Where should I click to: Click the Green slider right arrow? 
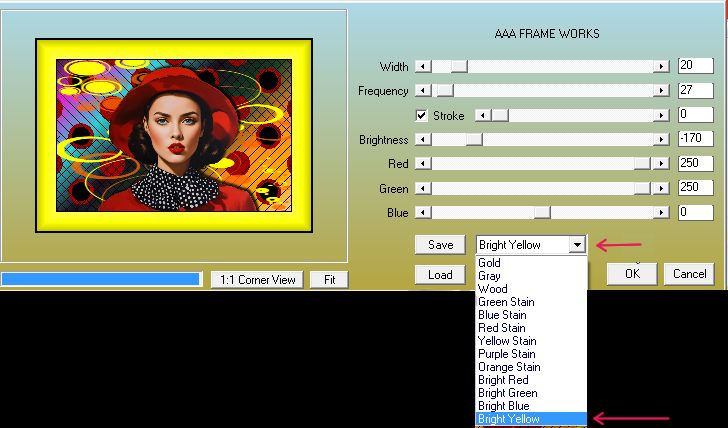[x=661, y=188]
